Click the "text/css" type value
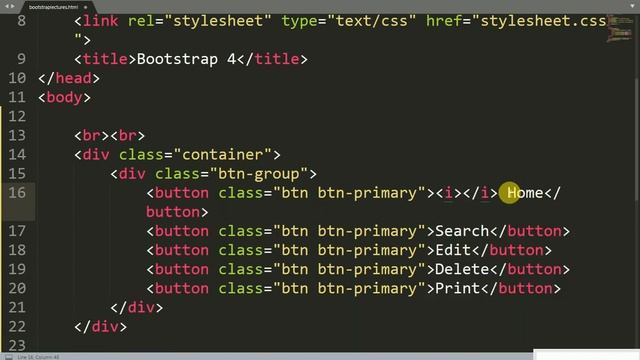 371,21
